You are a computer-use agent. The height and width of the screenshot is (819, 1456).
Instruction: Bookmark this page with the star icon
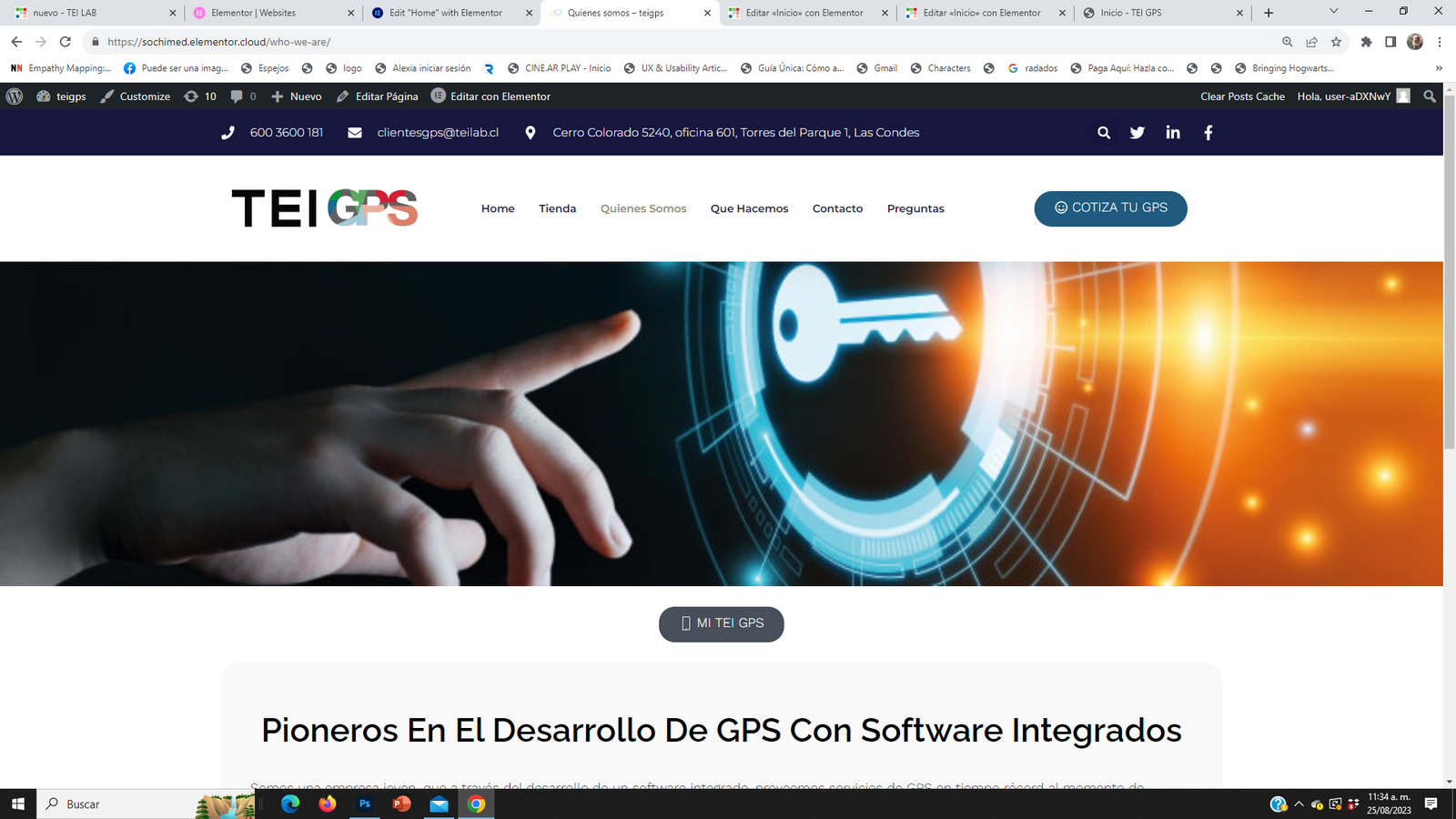[x=1336, y=42]
